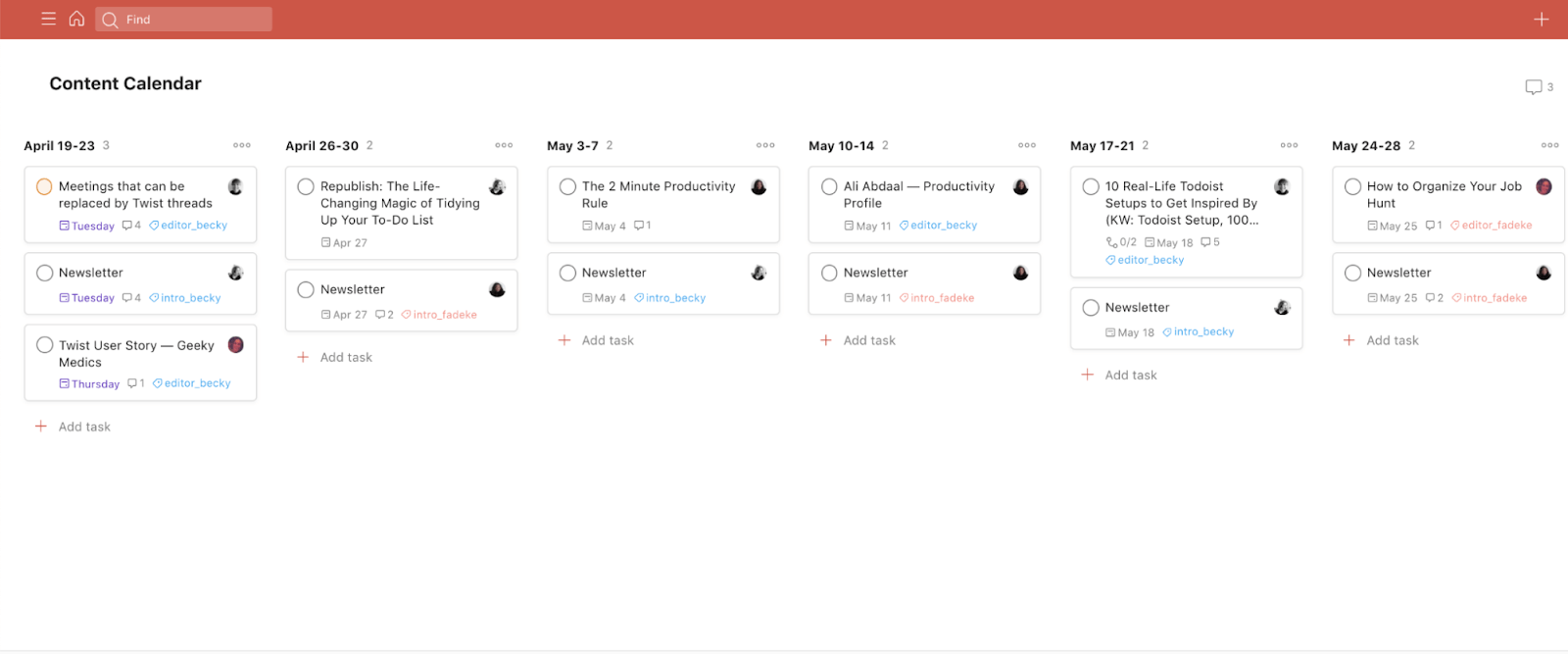This screenshot has width=1568, height=654.
Task: Open May 10-14 section more options
Action: [x=1027, y=145]
